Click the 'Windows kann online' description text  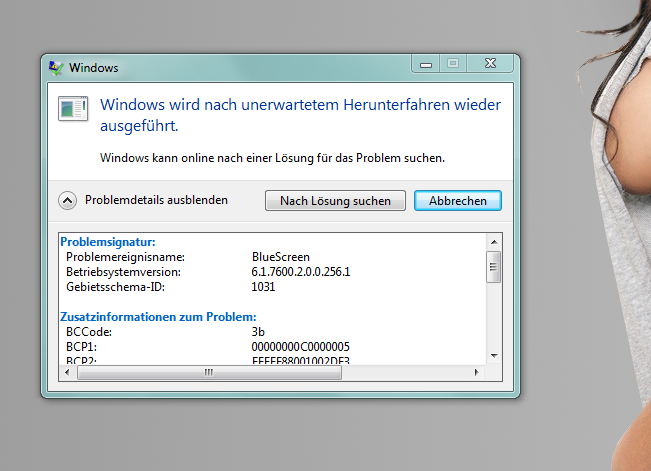272,158
